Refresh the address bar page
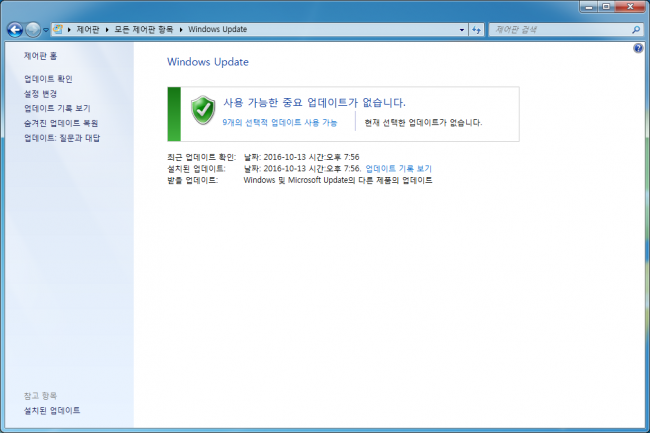 pyautogui.click(x=476, y=30)
